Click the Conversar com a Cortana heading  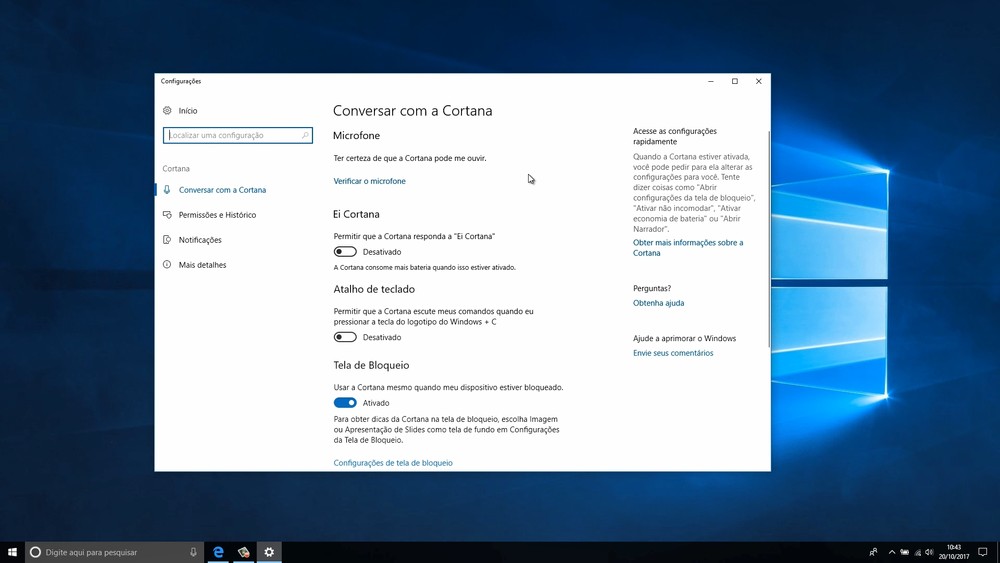point(413,111)
